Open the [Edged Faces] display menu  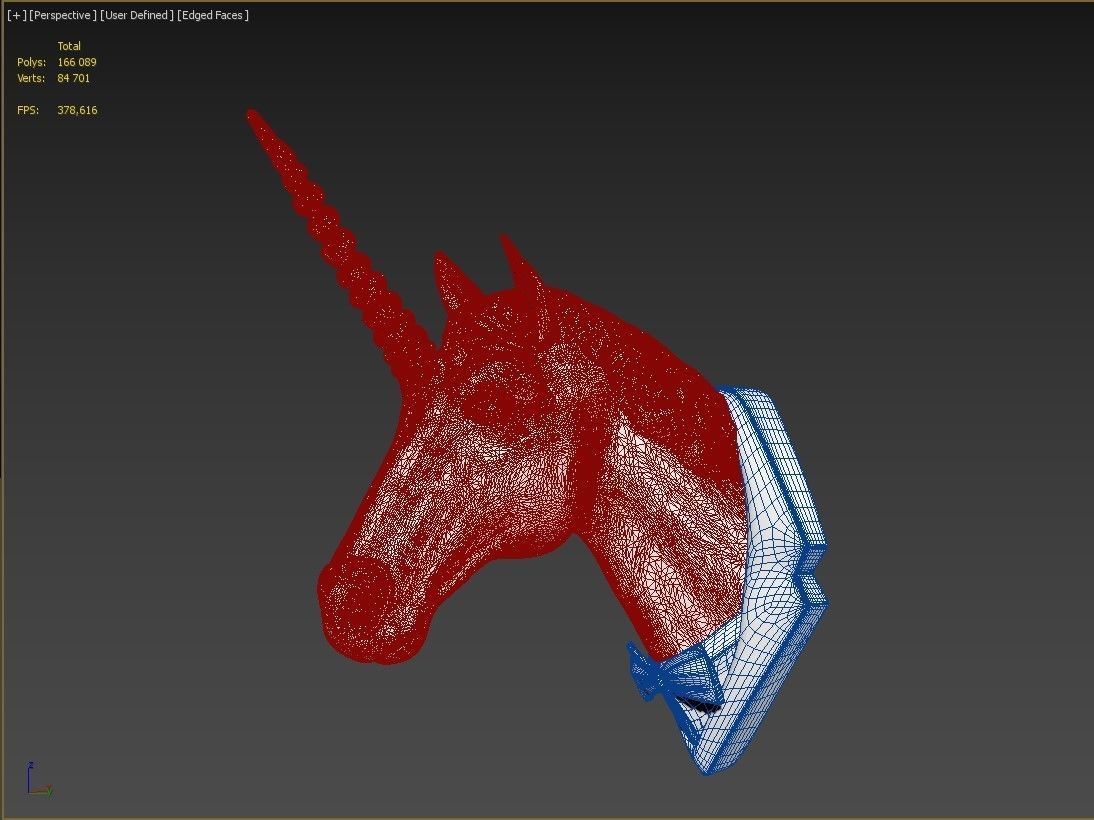pos(213,15)
